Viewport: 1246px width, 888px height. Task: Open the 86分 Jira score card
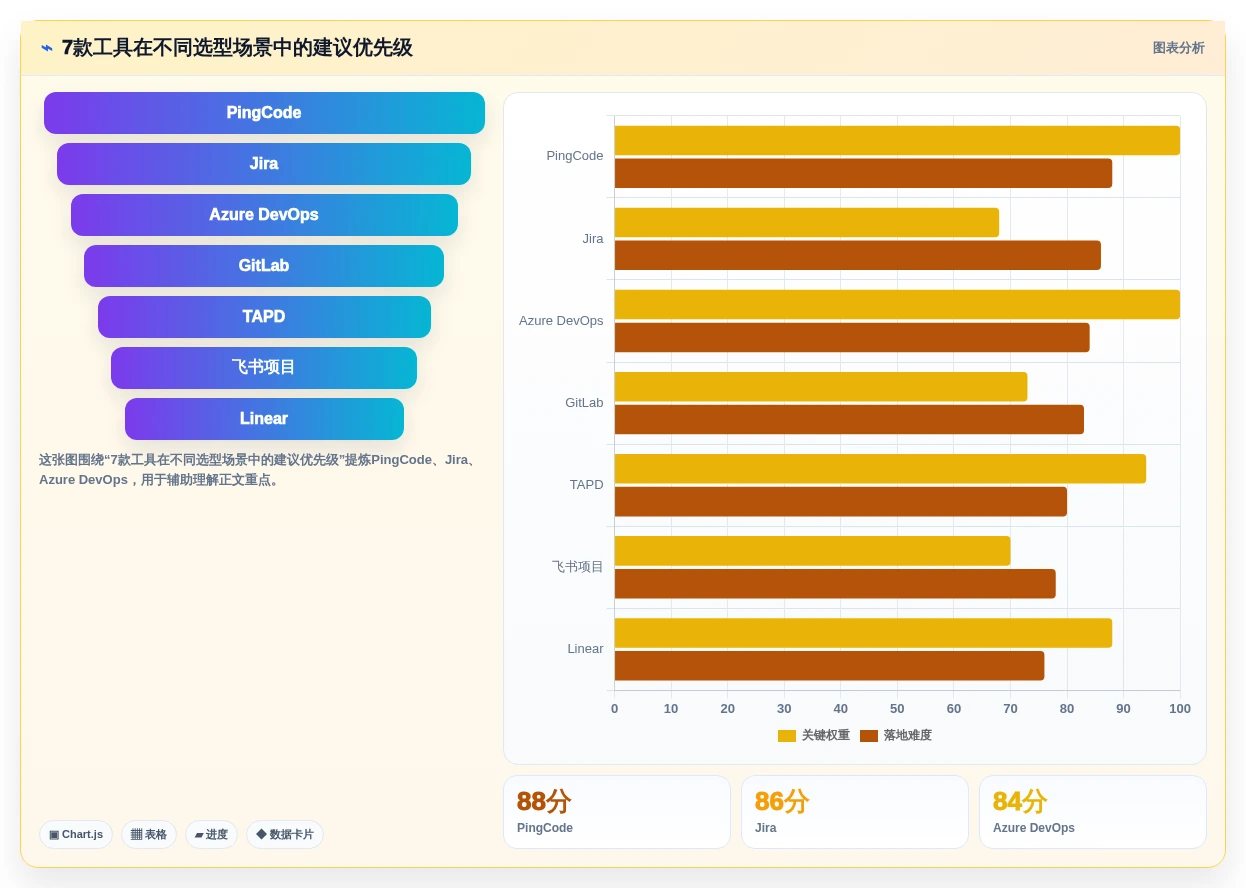click(x=855, y=812)
